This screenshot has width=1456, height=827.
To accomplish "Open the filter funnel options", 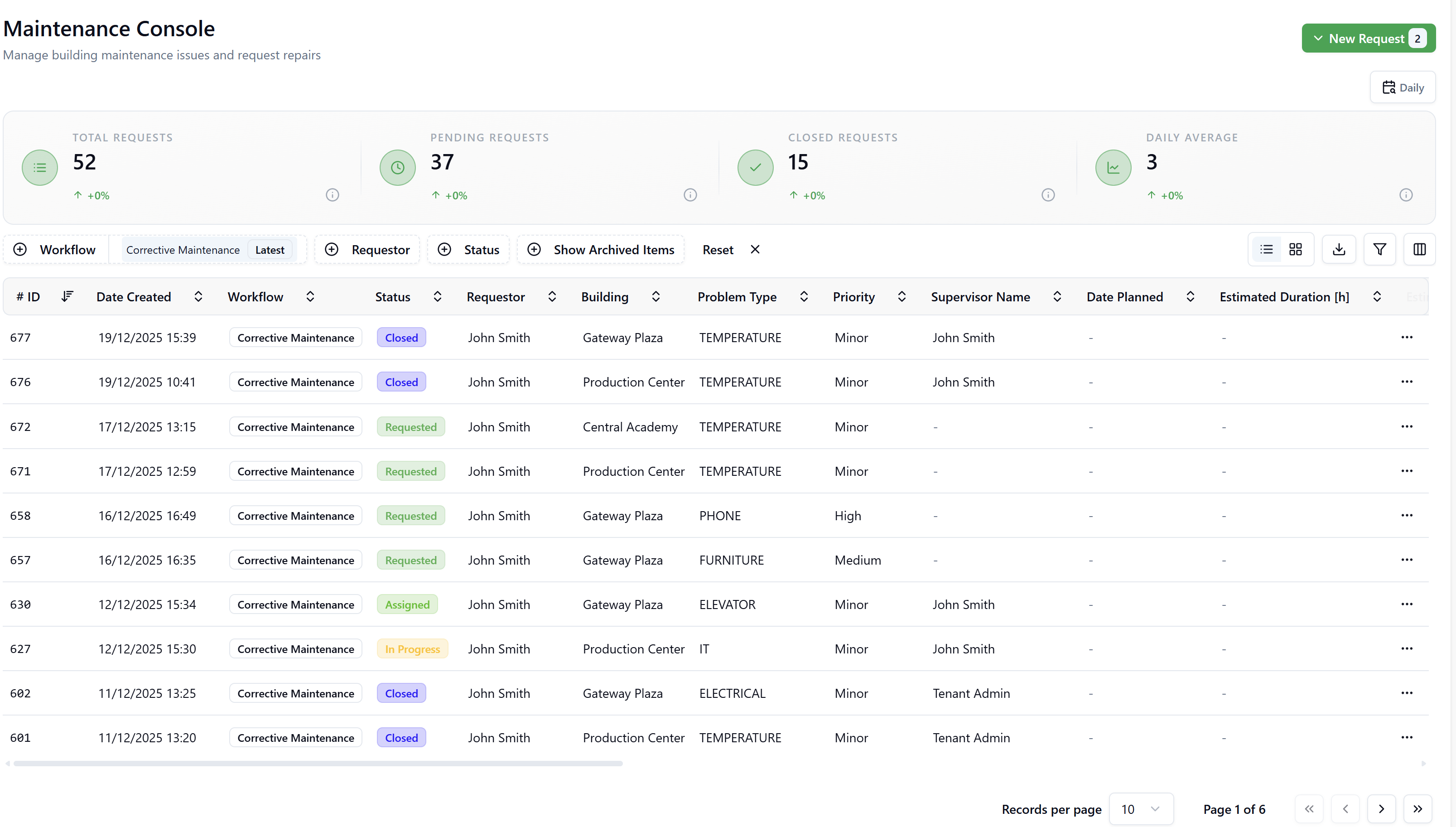I will click(1379, 249).
